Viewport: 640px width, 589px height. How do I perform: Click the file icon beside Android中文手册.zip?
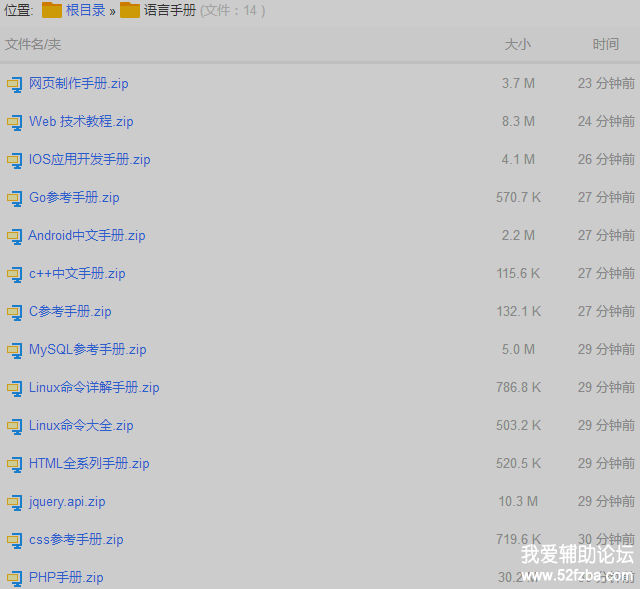pos(14,236)
